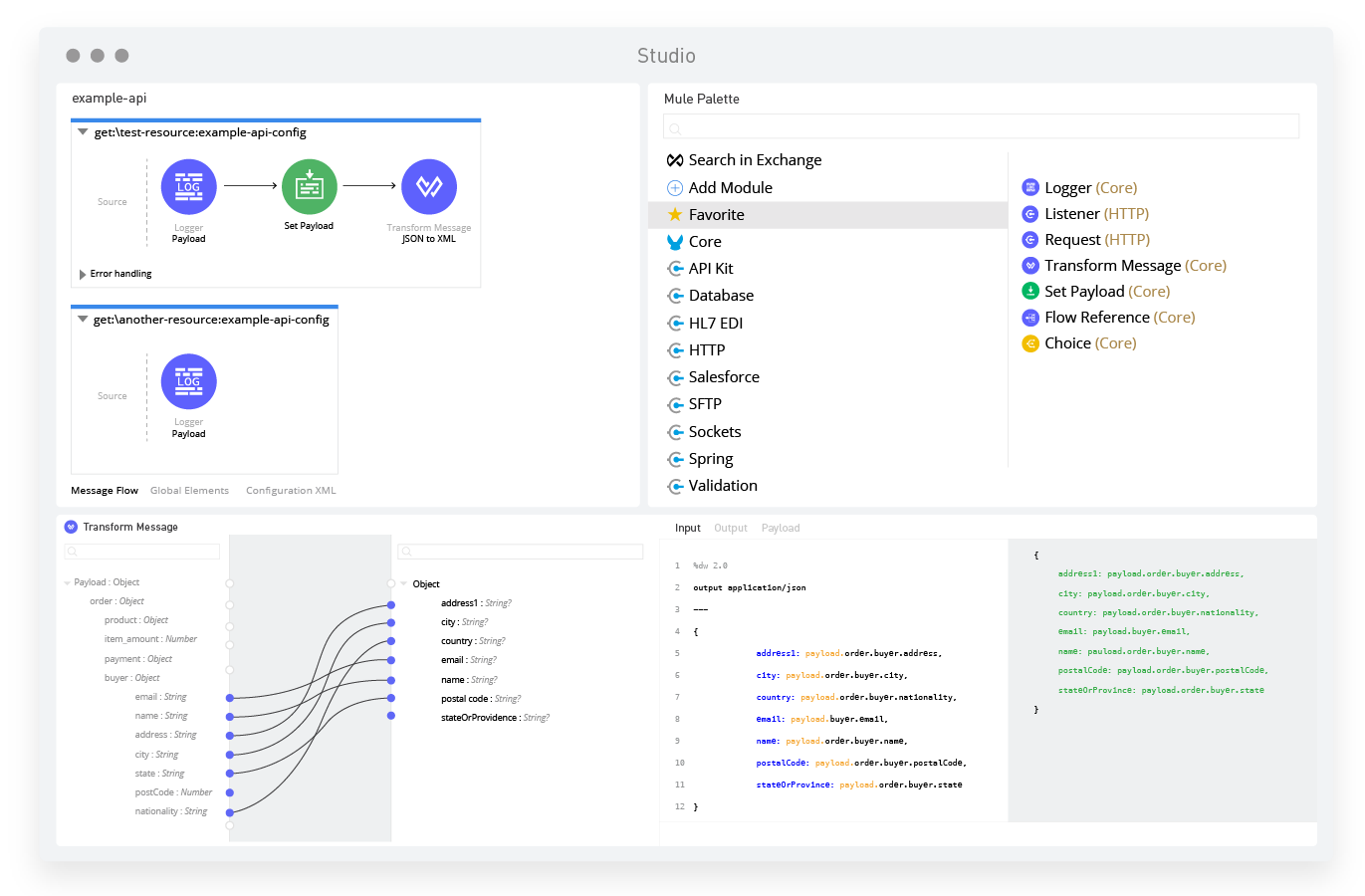
Task: Collapse the get:\test-resource flow
Action: click(x=83, y=132)
